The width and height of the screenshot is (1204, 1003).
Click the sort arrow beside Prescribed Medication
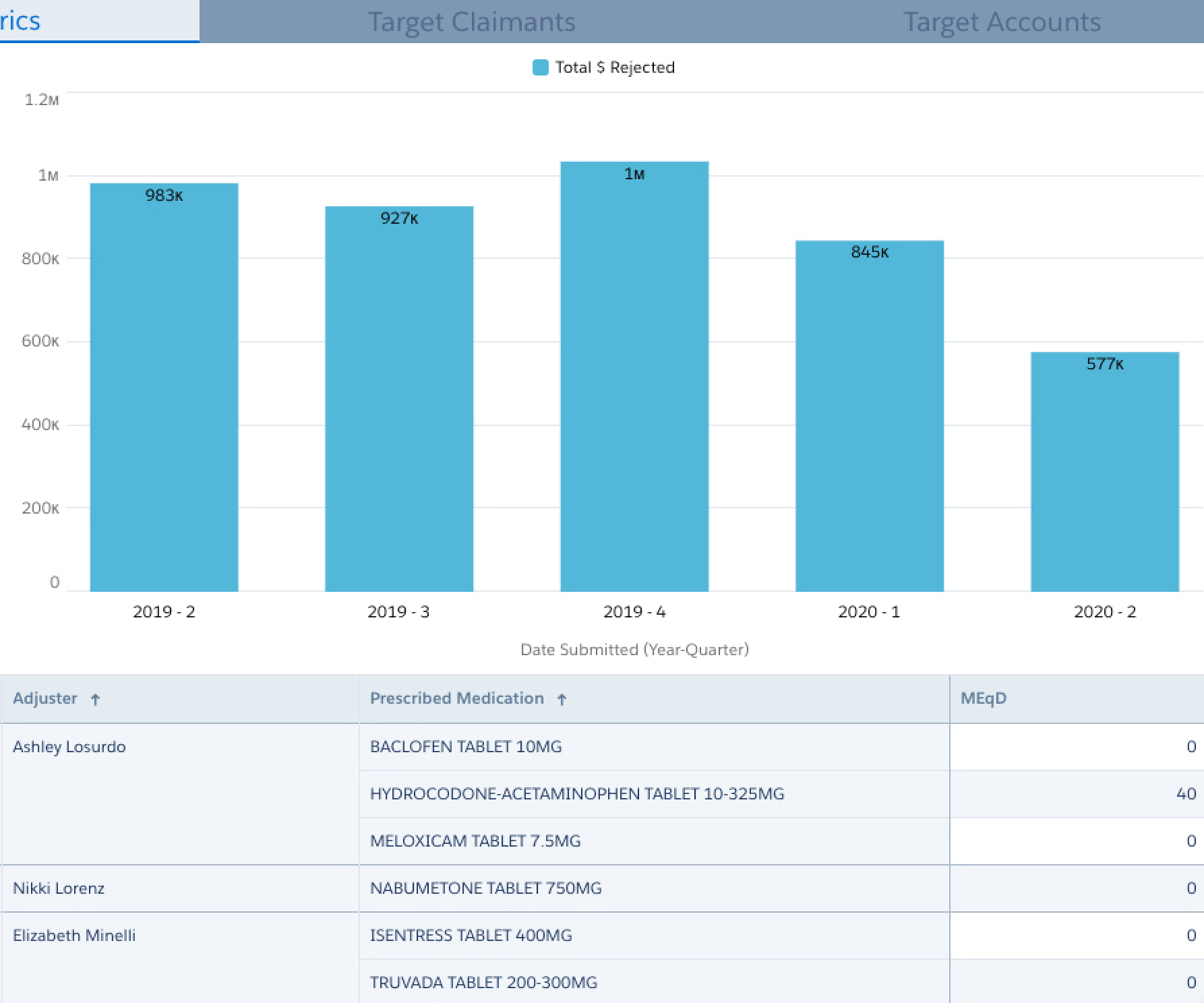(562, 700)
